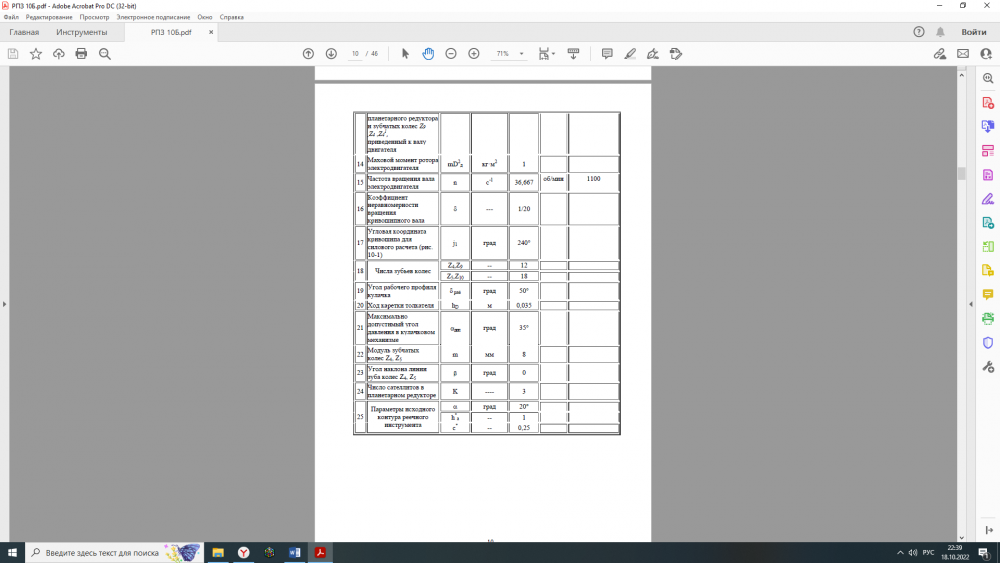Screen dimensions: 1000x563
Task: Expand the left navigation pane arrow
Action: pyautogui.click(x=4, y=304)
